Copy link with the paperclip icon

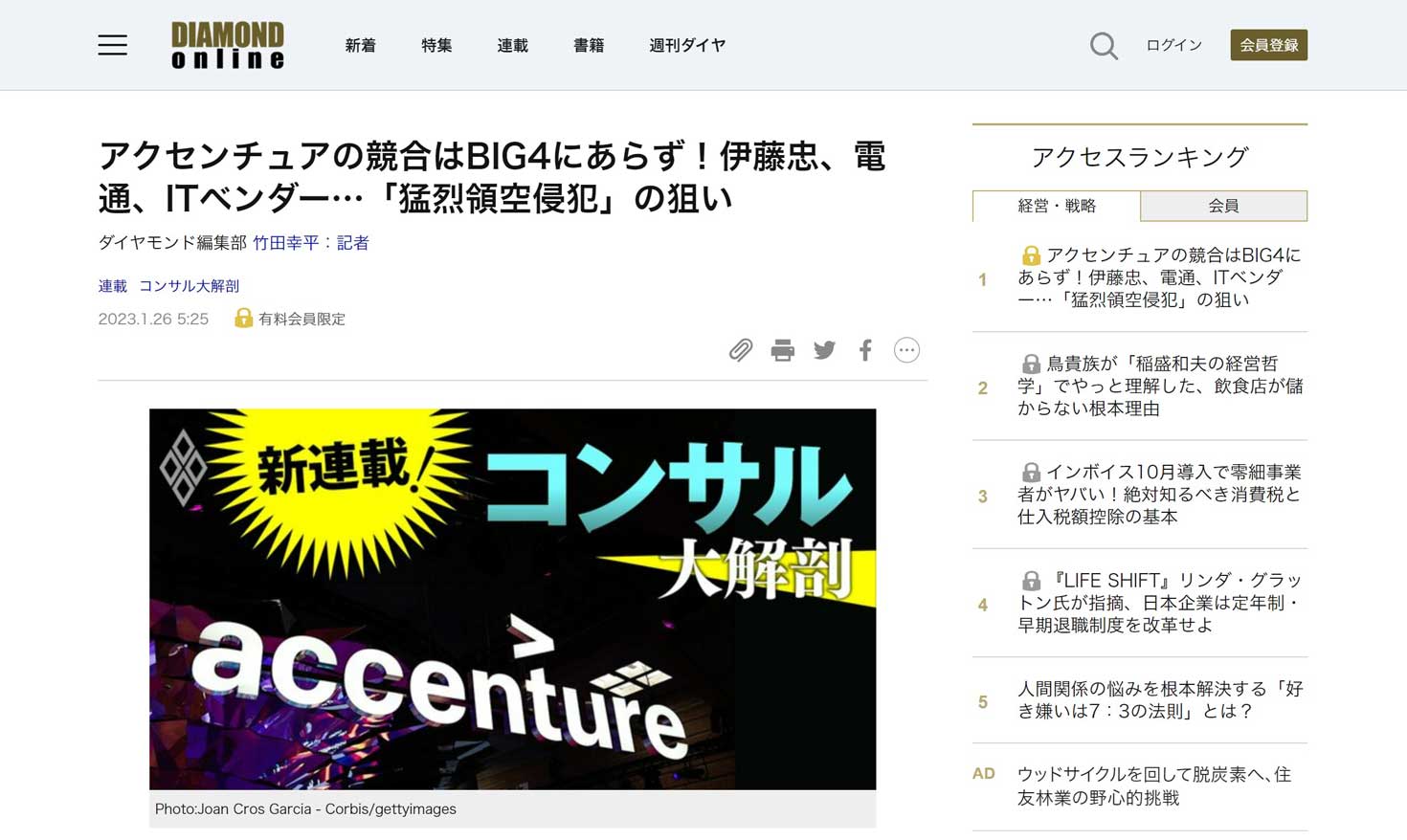(x=740, y=350)
